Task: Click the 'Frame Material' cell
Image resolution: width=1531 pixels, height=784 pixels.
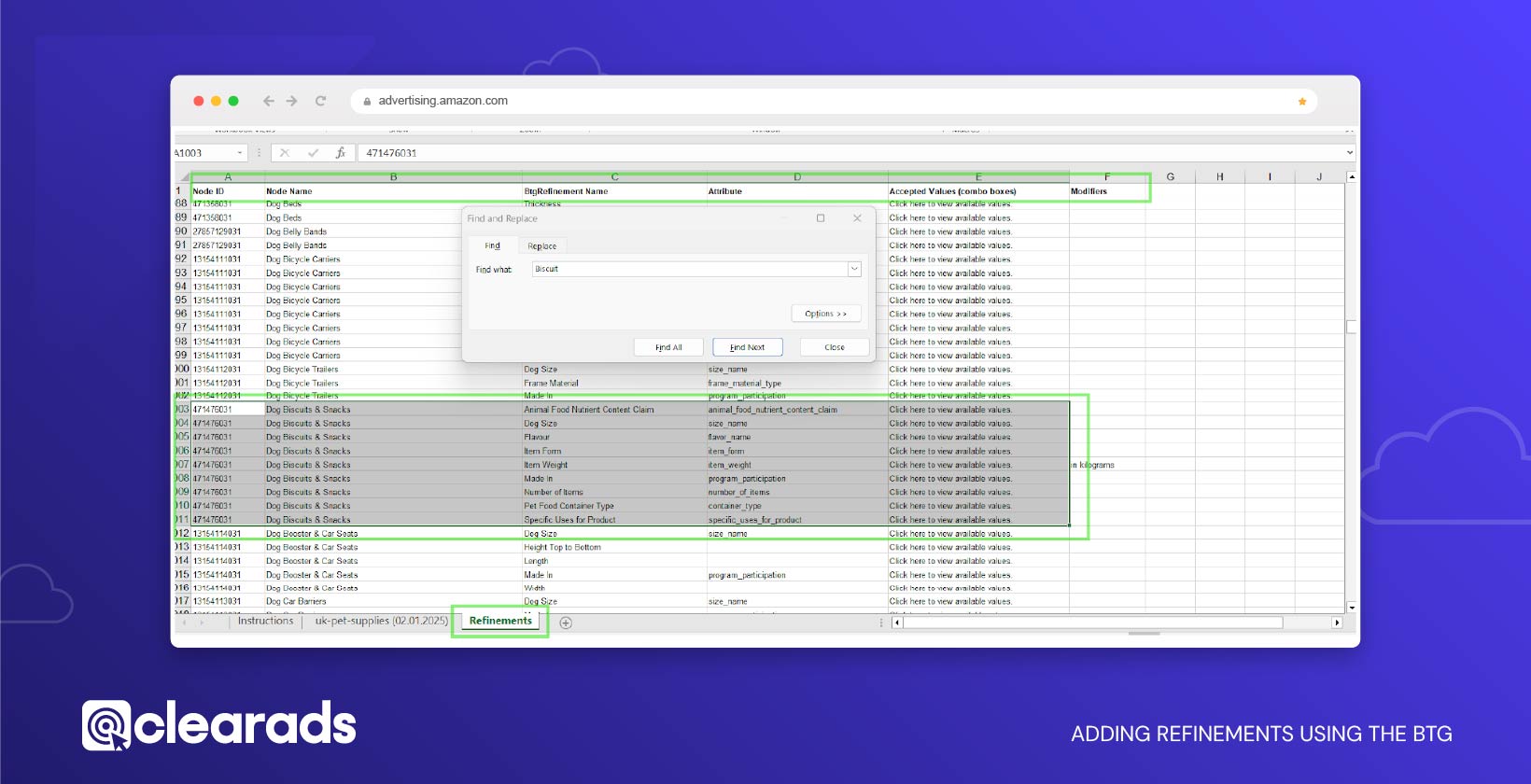Action: (614, 383)
